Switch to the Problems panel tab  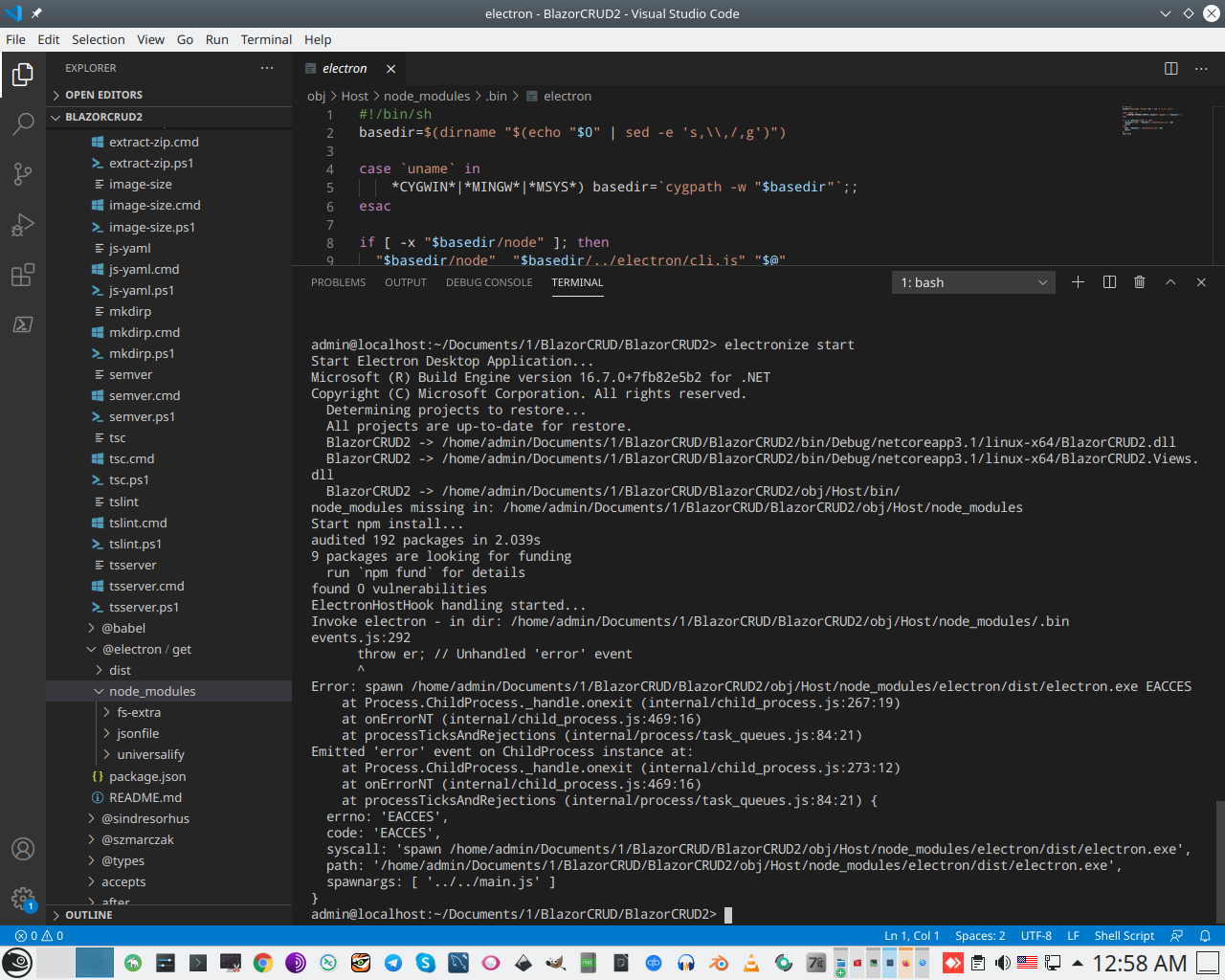[338, 282]
